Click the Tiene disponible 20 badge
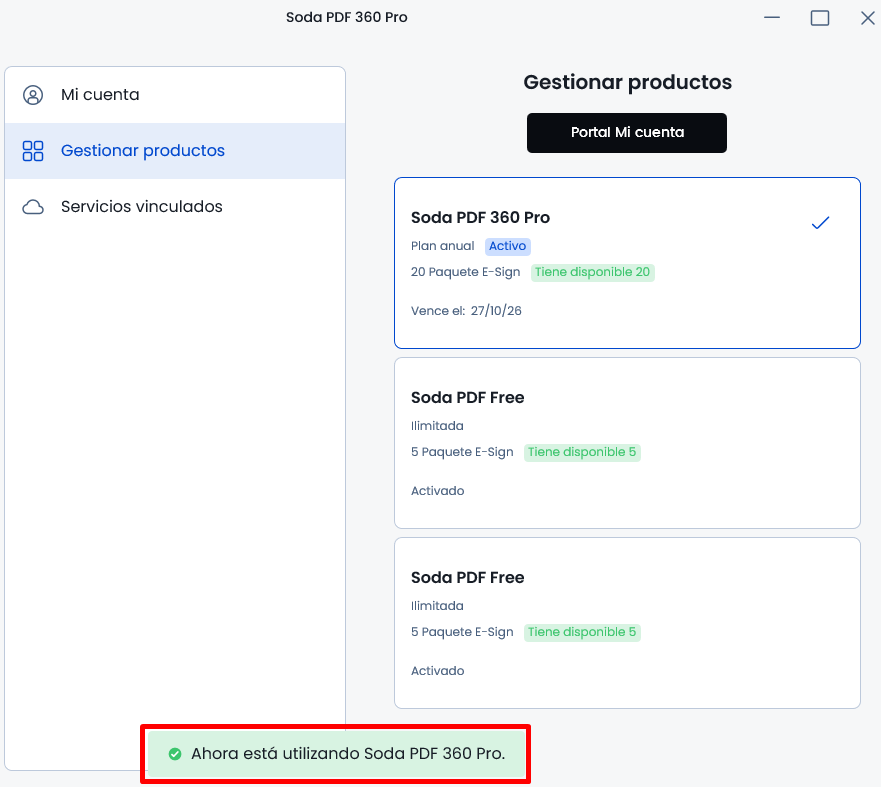Image resolution: width=881 pixels, height=787 pixels. coord(592,272)
